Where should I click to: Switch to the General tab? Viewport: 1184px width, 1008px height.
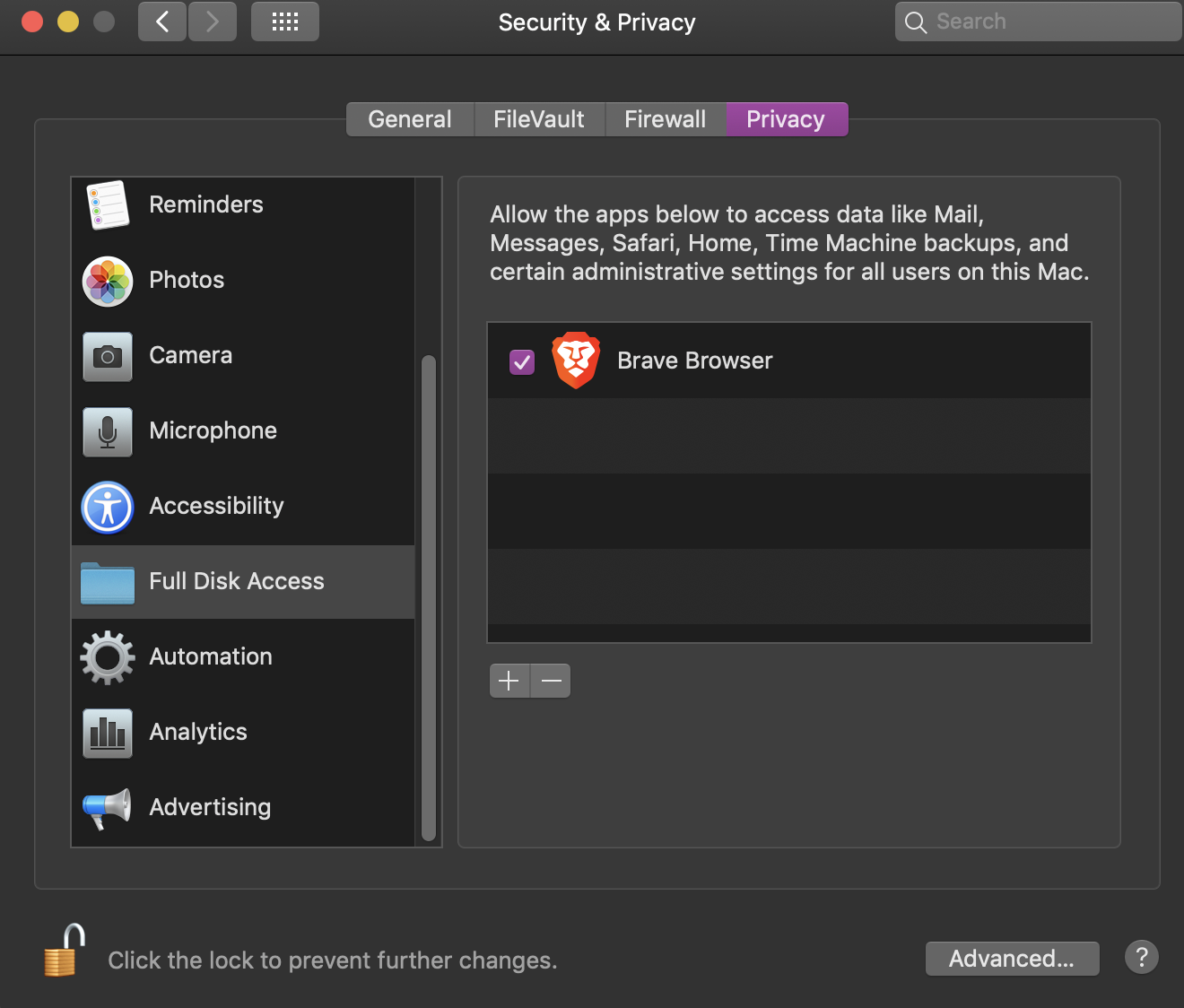(410, 119)
